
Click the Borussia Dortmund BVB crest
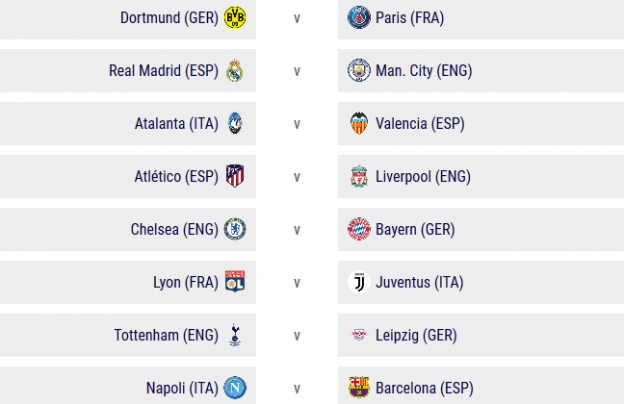tap(235, 18)
